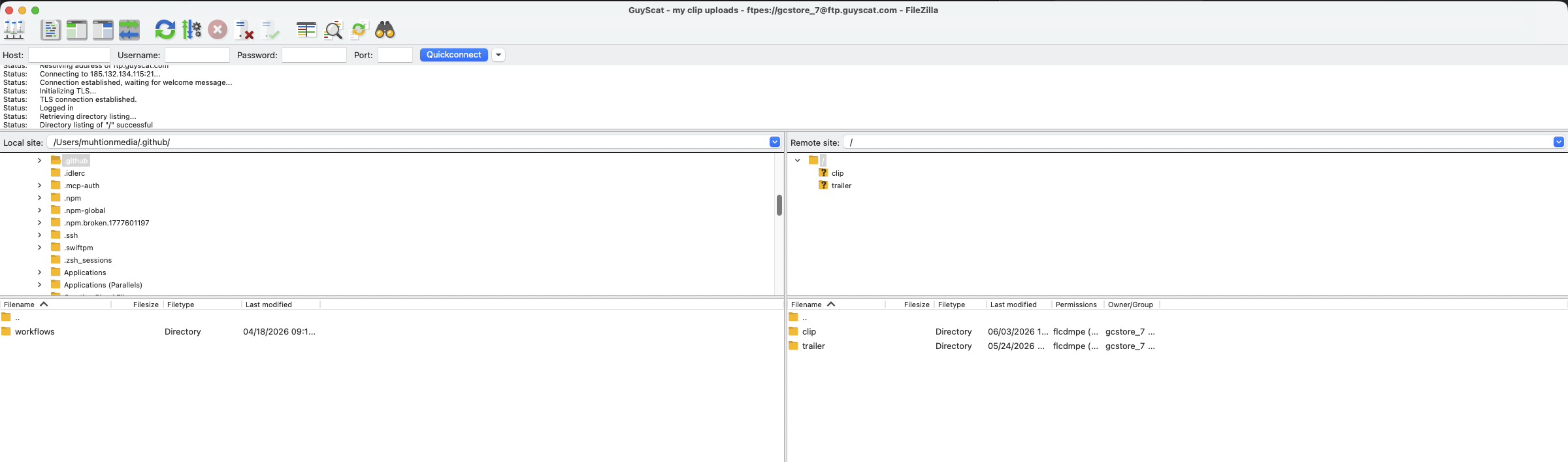Expand the .npm-global folder
The image size is (1568, 462).
click(39, 210)
